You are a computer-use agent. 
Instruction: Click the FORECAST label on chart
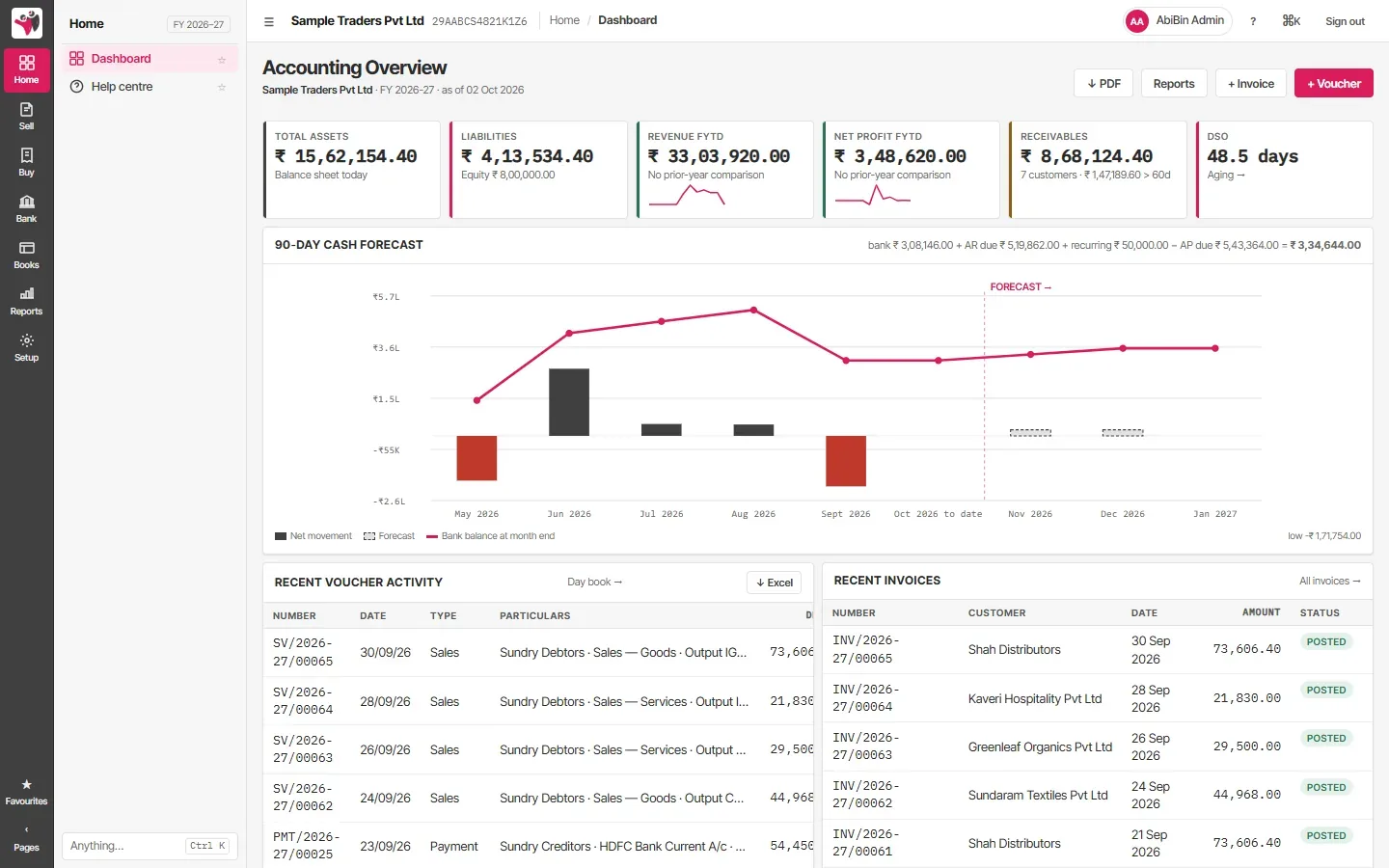click(1021, 287)
